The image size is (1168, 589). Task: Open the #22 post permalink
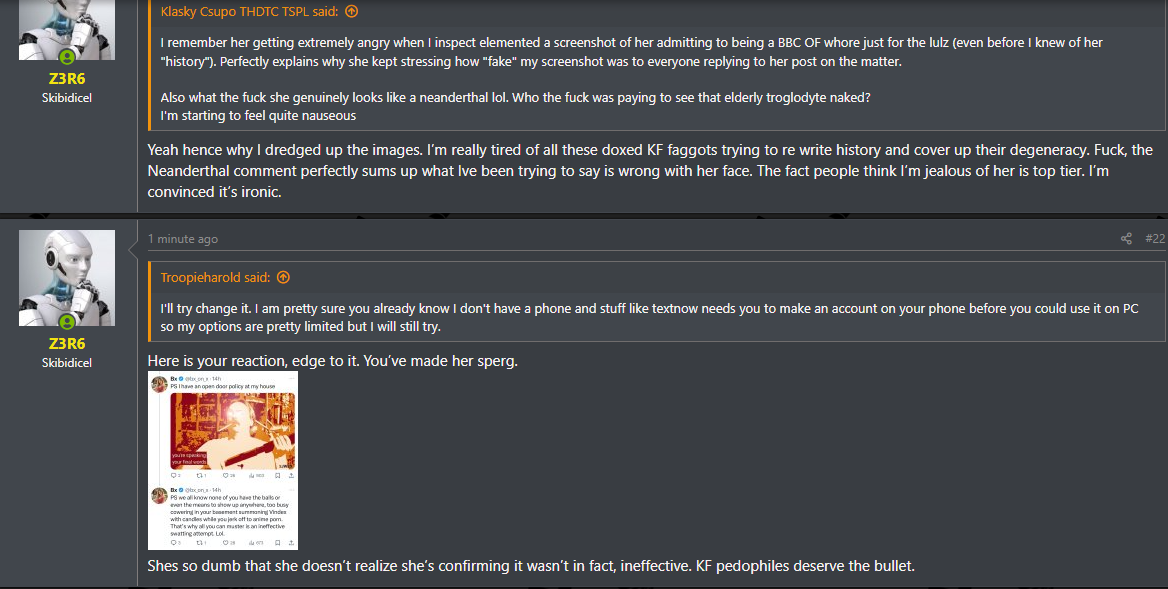[1155, 238]
